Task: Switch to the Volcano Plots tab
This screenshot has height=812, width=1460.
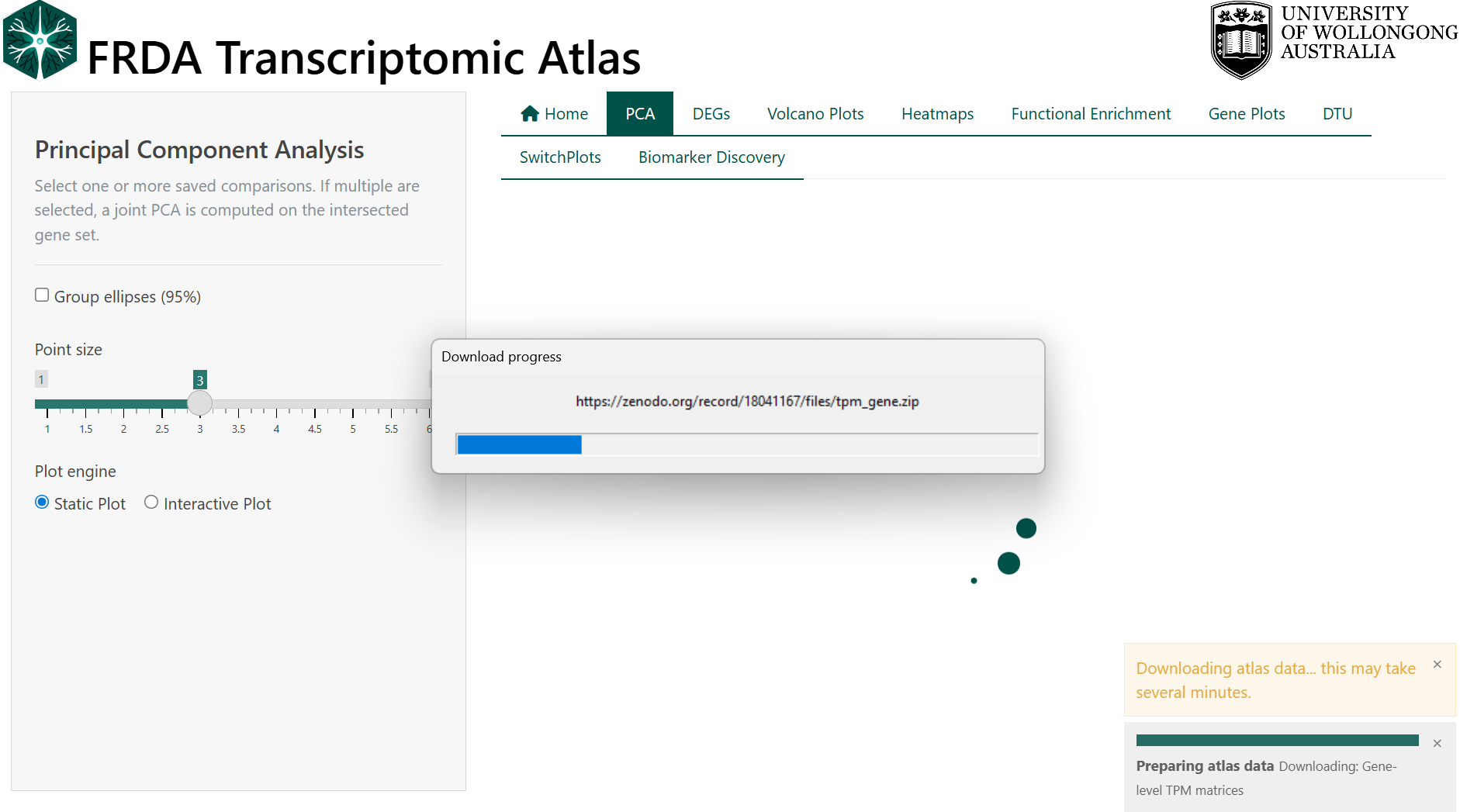Action: pos(815,114)
